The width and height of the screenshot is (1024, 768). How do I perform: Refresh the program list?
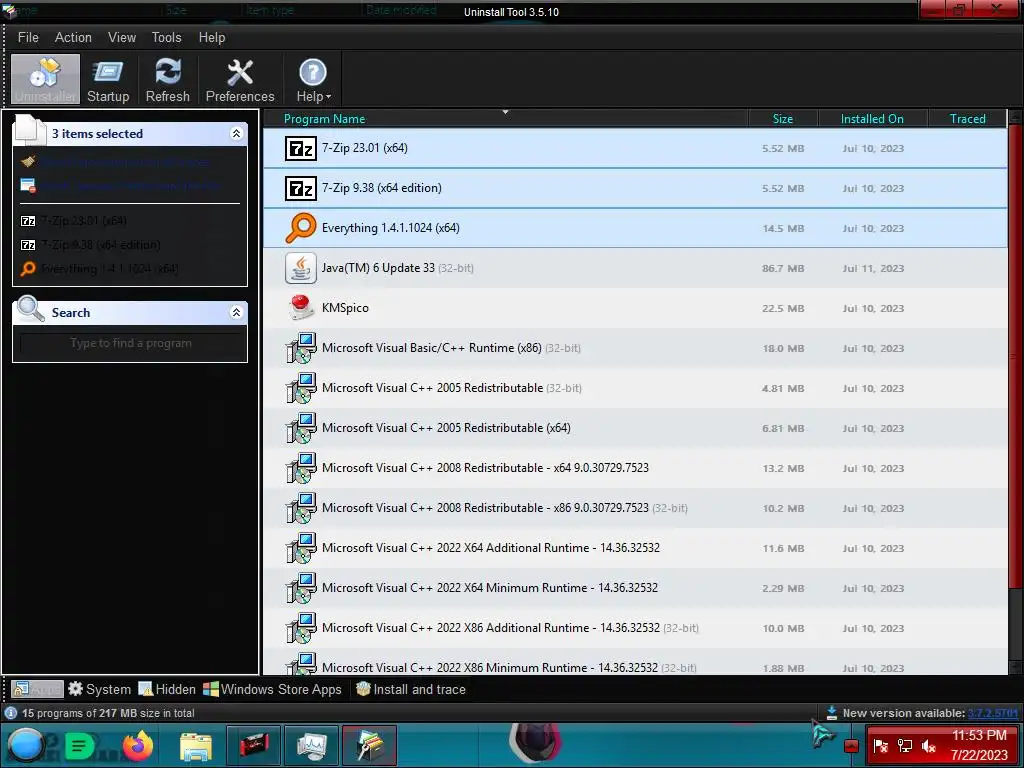point(167,80)
